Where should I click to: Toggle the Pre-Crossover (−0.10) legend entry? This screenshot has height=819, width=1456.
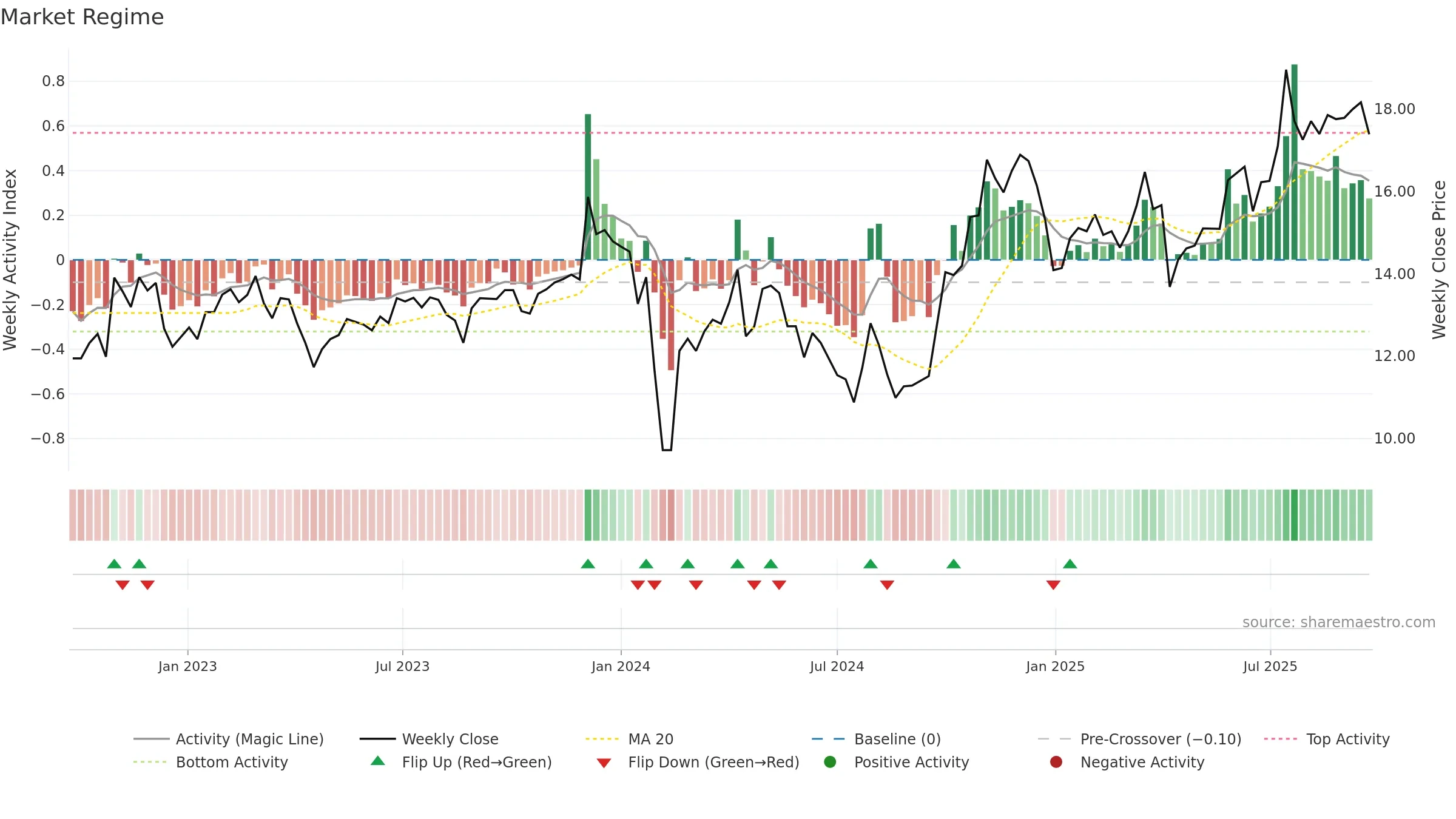pyautogui.click(x=1139, y=739)
